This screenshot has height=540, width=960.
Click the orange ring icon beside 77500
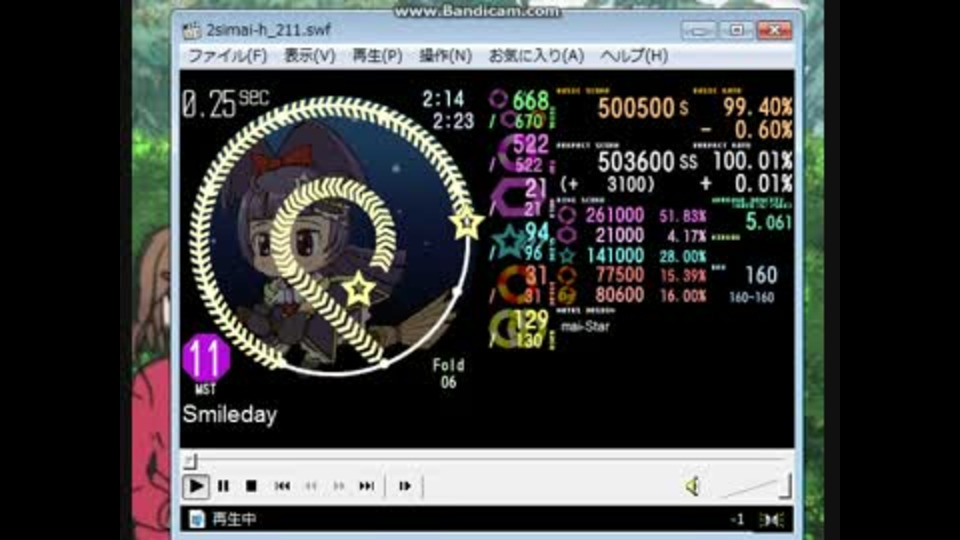(x=567, y=276)
